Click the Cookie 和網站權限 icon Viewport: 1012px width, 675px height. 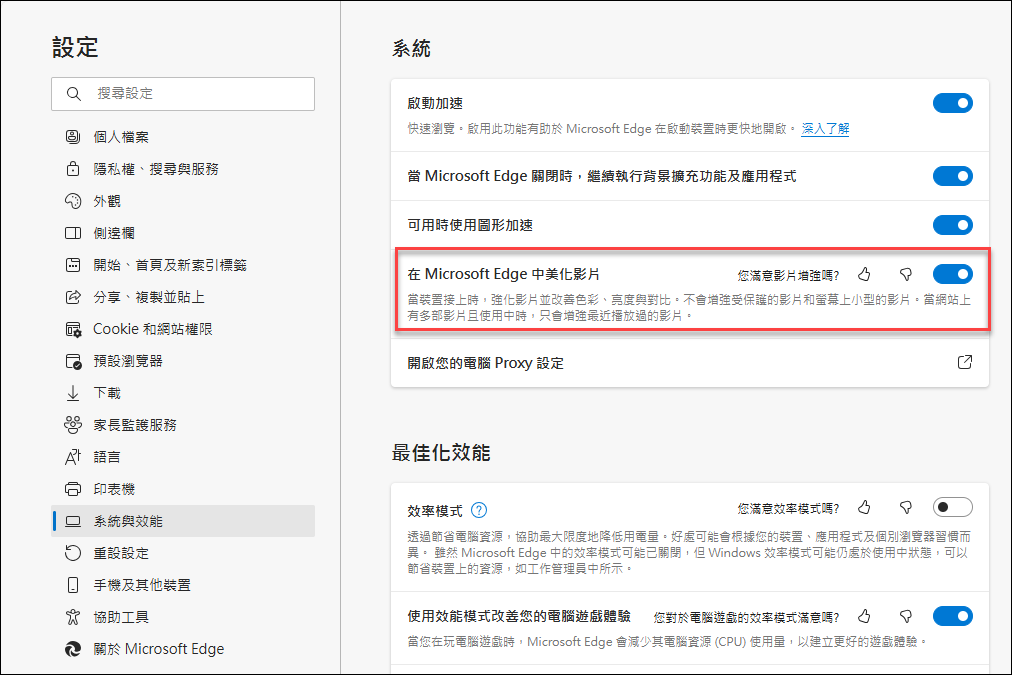73,329
